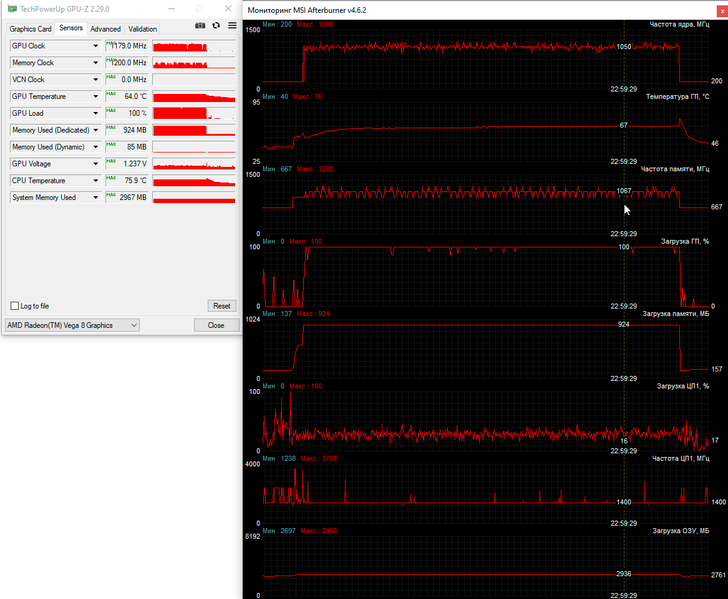The height and width of the screenshot is (599, 728).
Task: Expand Memory Used (Dedicated) sensor dropdown
Action: coord(96,130)
